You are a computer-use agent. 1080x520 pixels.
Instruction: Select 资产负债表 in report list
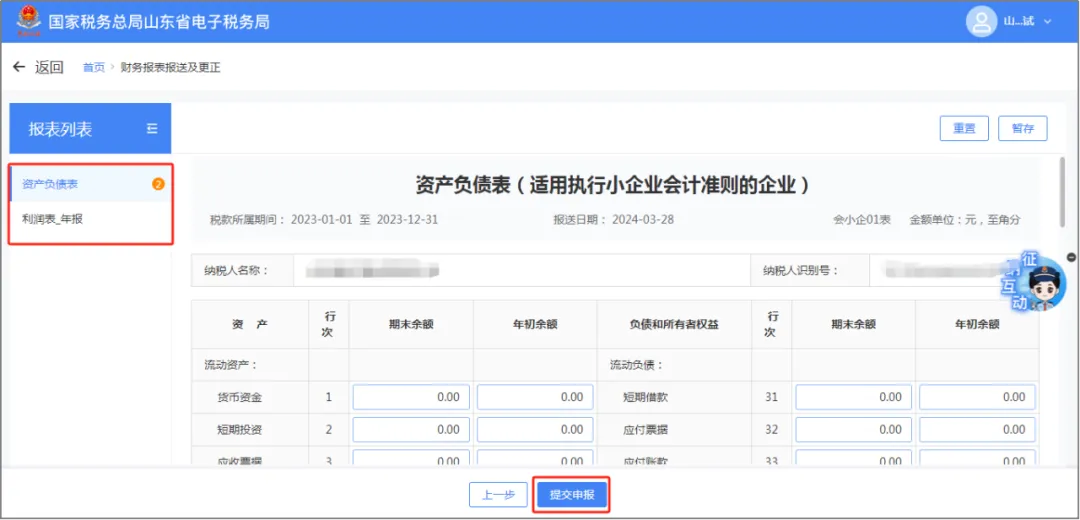tap(90, 185)
